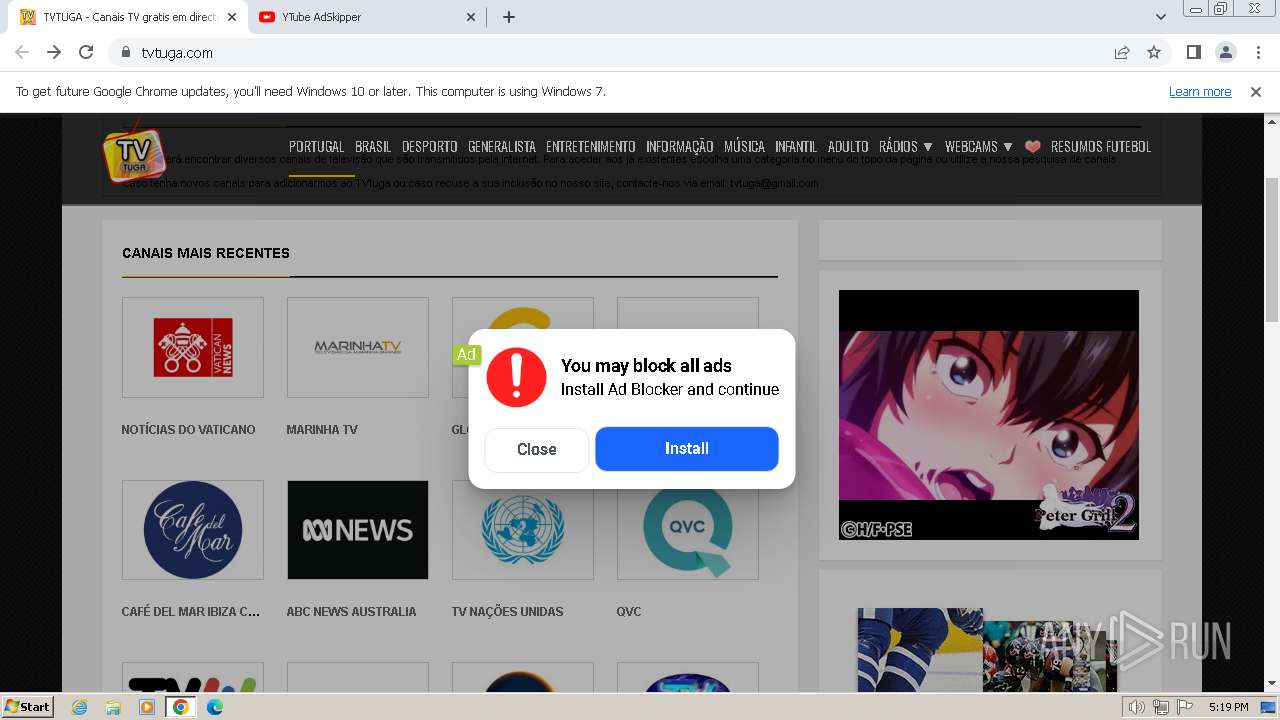Image resolution: width=1280 pixels, height=720 pixels.
Task: Click the browser back arrow
Action: click(22, 52)
